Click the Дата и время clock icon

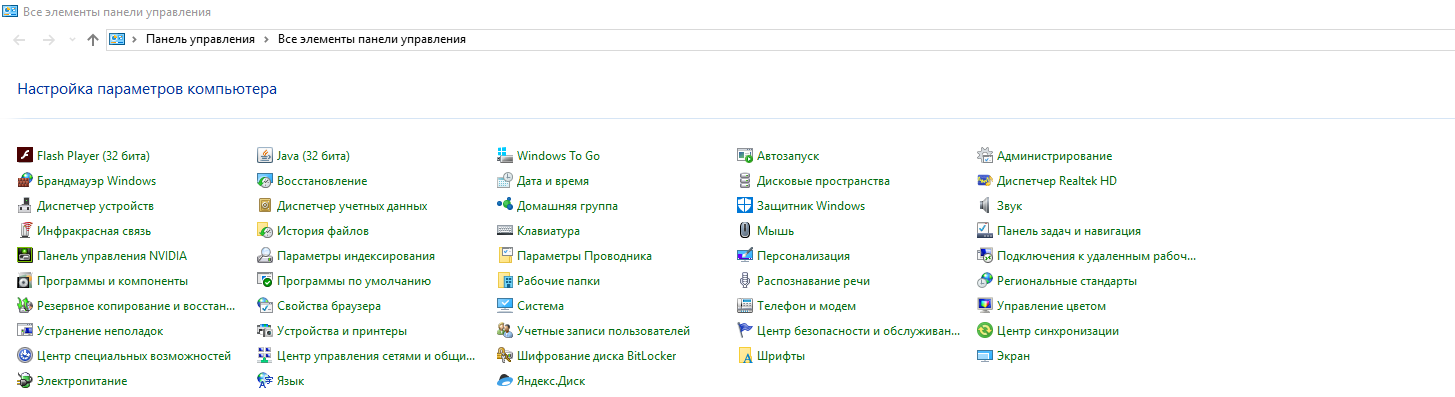(x=505, y=180)
